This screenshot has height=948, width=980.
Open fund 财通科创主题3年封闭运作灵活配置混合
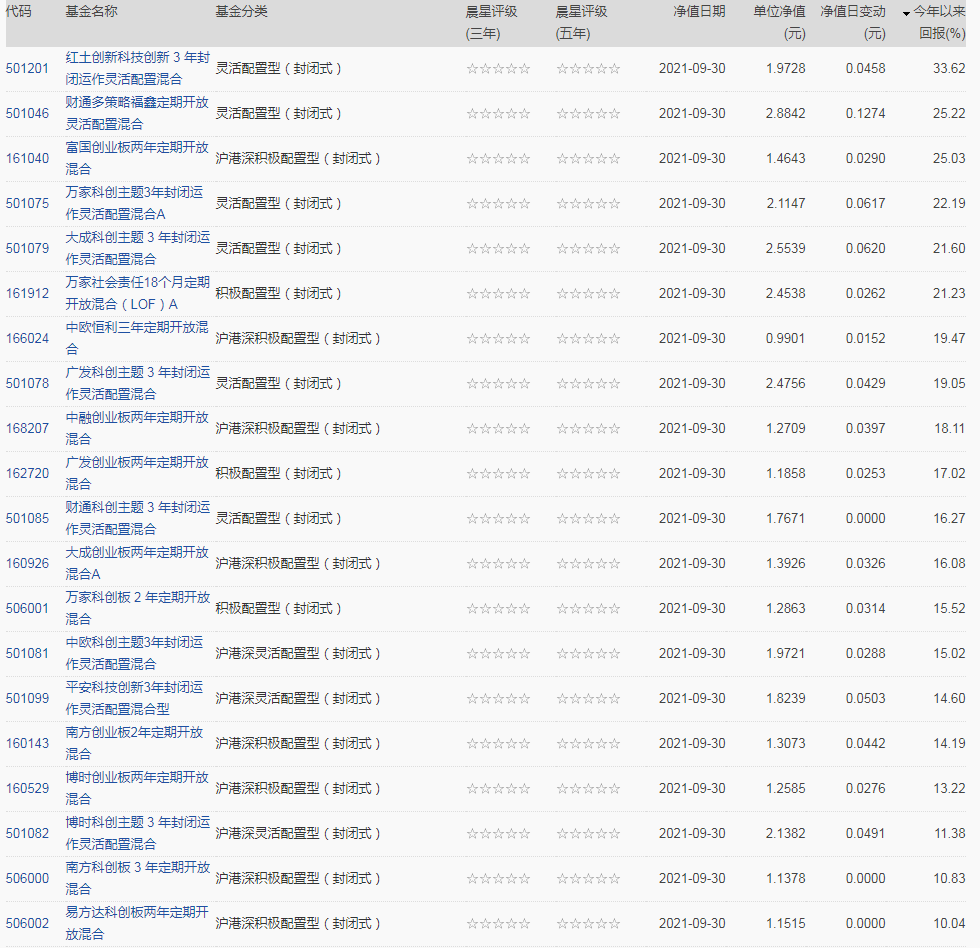tap(138, 519)
